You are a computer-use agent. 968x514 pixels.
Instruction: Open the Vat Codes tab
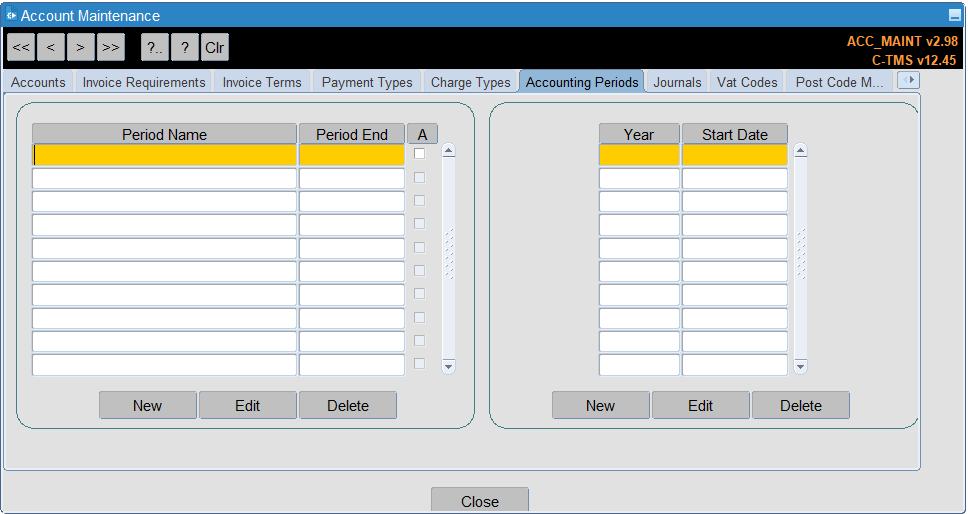pyautogui.click(x=747, y=82)
